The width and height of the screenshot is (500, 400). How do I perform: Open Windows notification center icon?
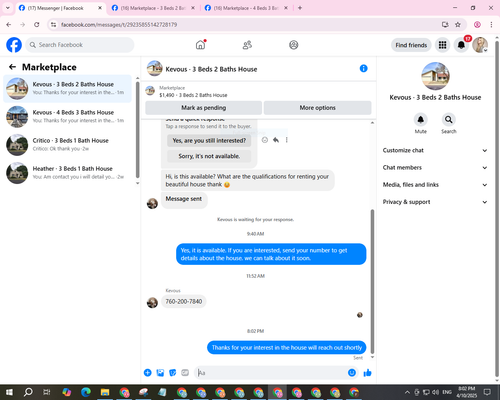tap(487, 392)
